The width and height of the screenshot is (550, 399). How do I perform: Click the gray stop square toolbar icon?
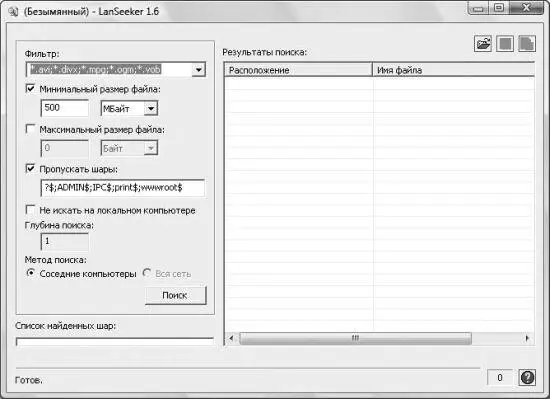click(505, 44)
